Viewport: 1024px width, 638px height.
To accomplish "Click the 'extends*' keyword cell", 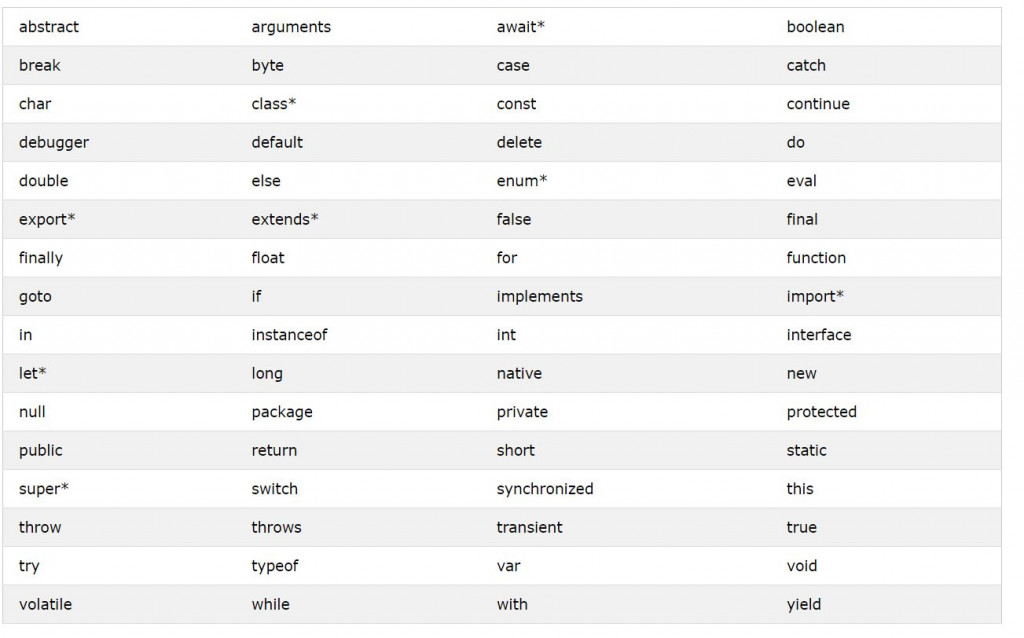I will pos(285,219).
